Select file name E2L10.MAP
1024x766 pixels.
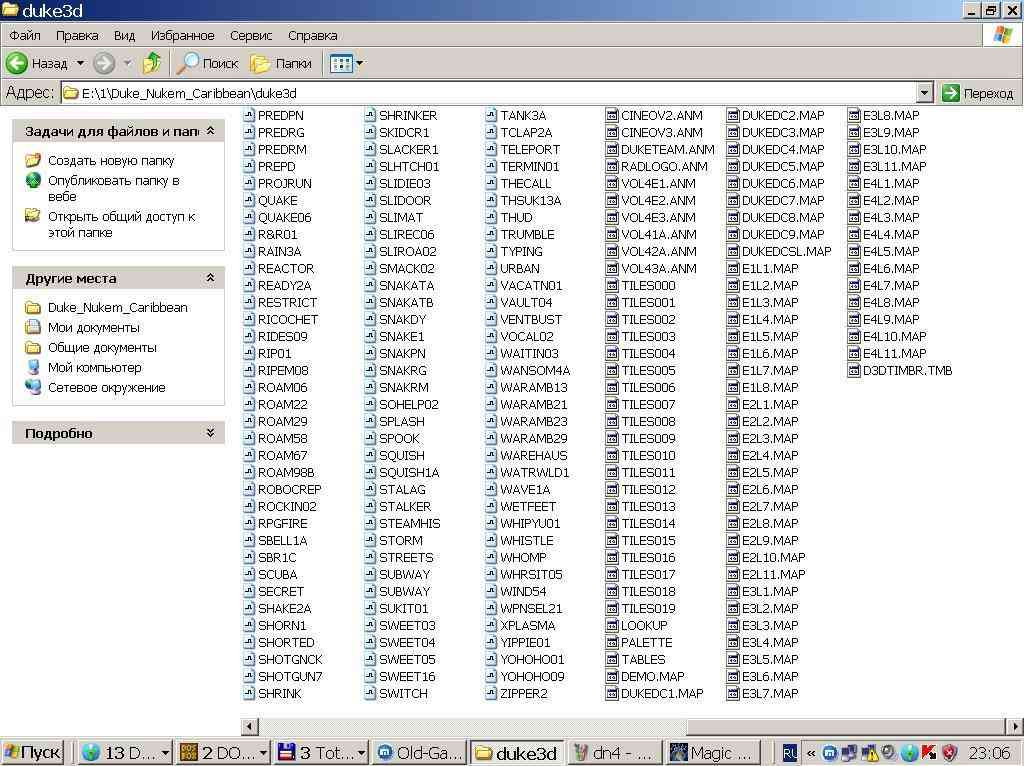click(774, 558)
